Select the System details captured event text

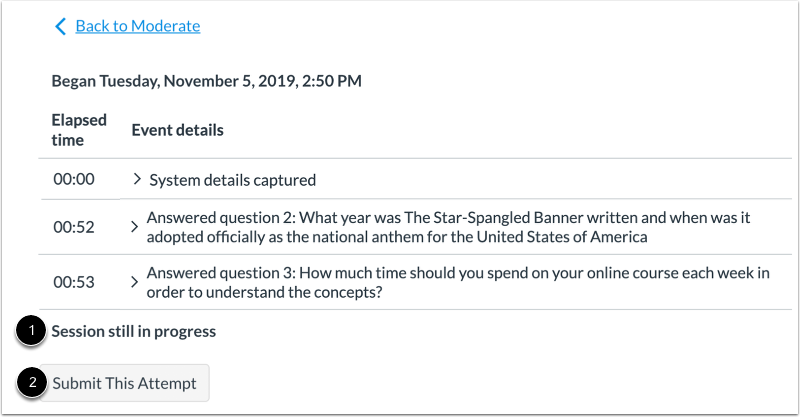[232, 180]
